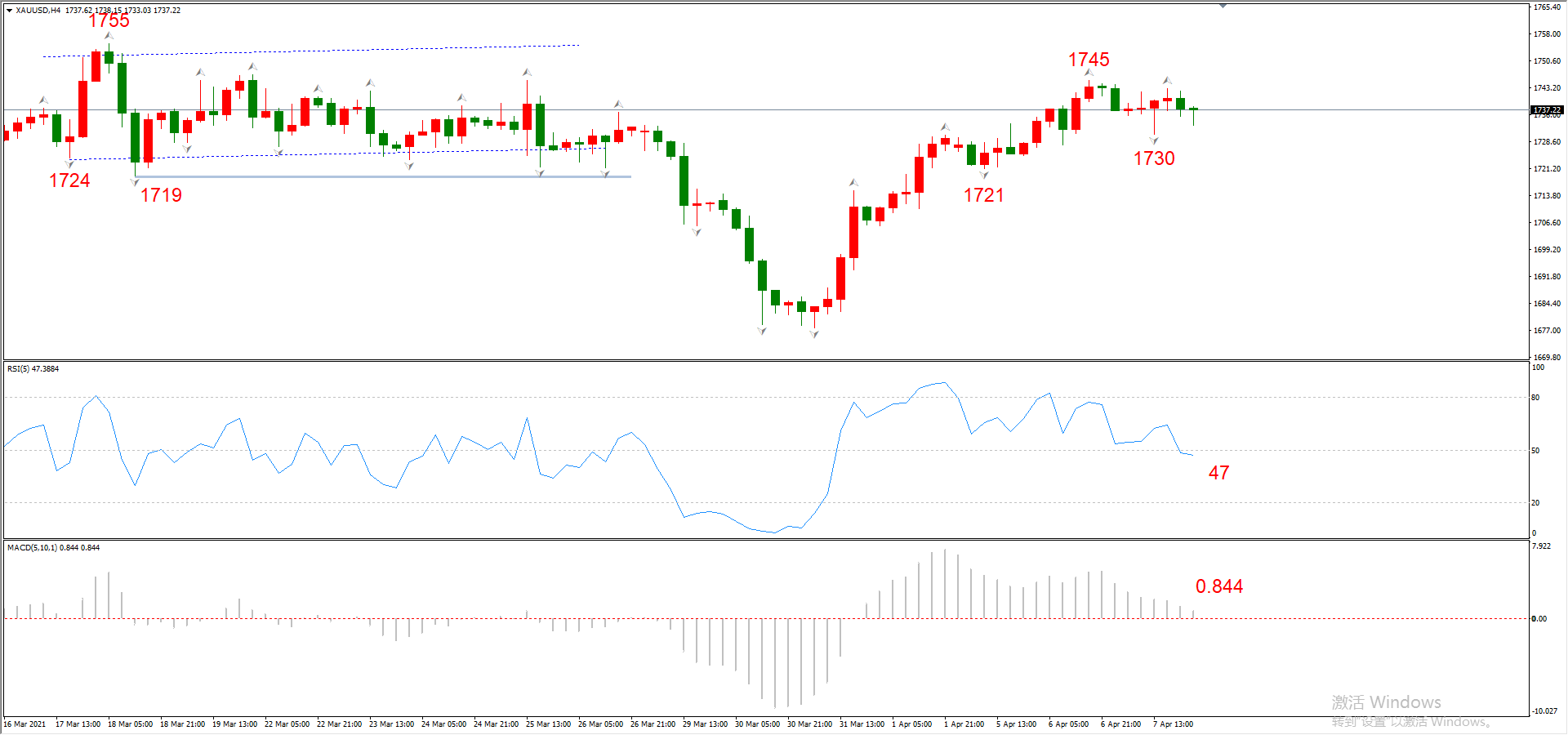Click the RSI(5) indicator label
Image resolution: width=1568 pixels, height=735 pixels.
(x=33, y=369)
